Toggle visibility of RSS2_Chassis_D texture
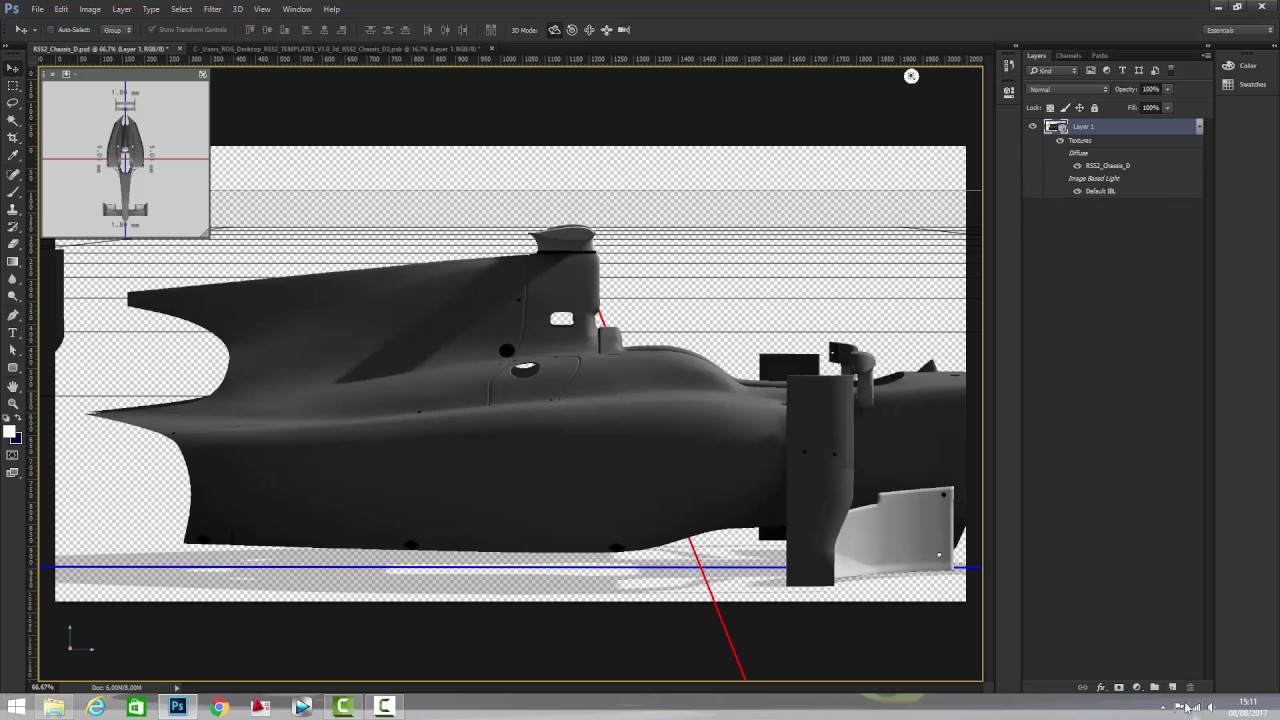1280x720 pixels. tap(1077, 165)
